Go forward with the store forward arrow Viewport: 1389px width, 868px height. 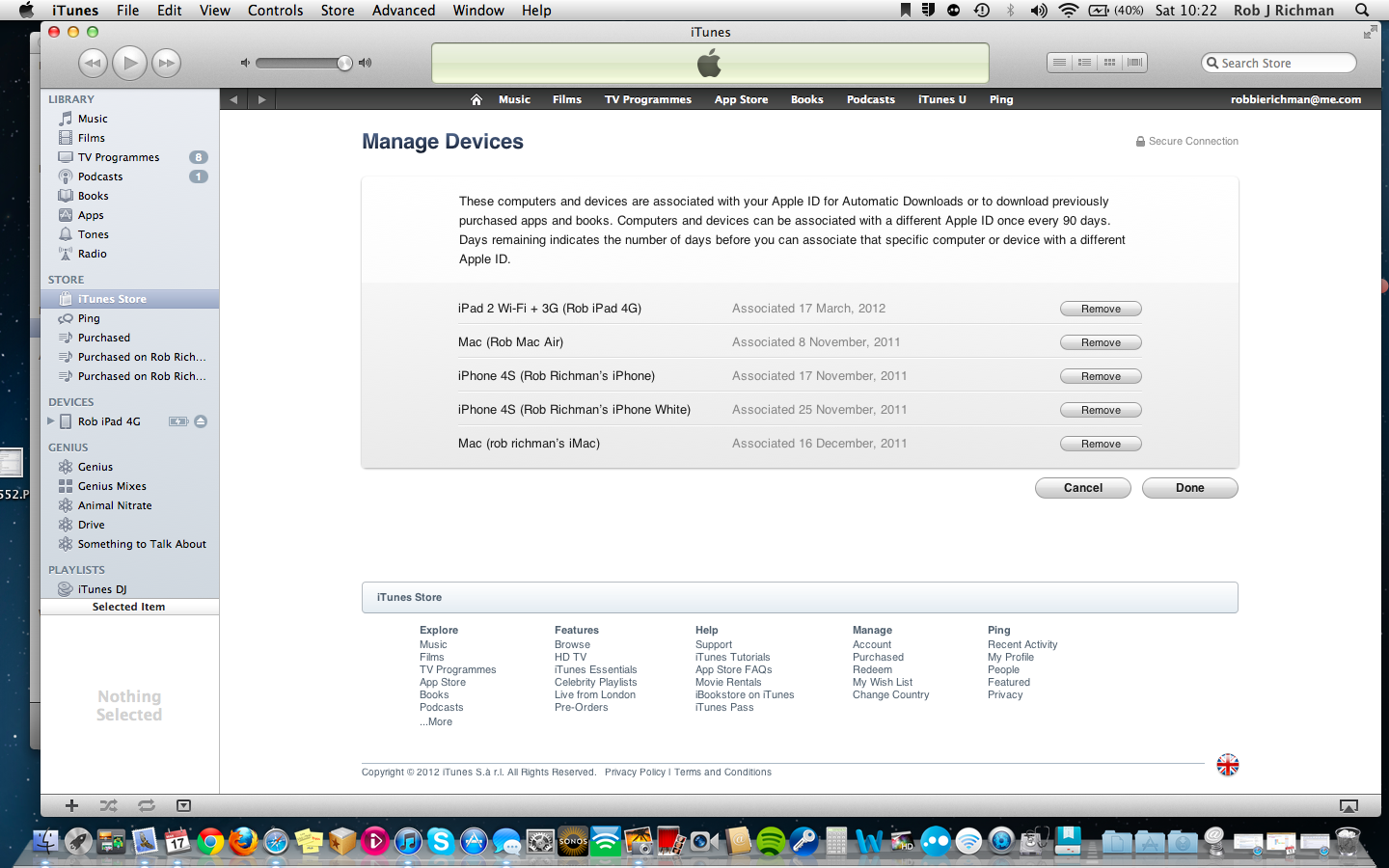coord(261,99)
